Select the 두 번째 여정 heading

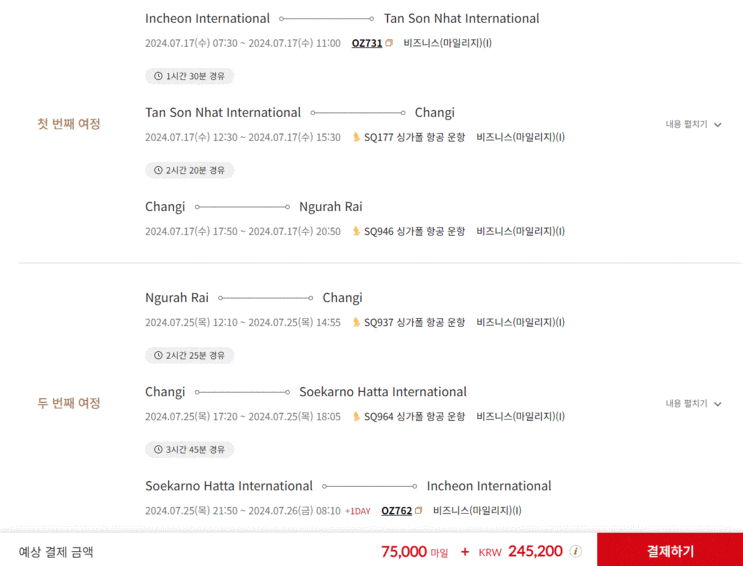69,403
